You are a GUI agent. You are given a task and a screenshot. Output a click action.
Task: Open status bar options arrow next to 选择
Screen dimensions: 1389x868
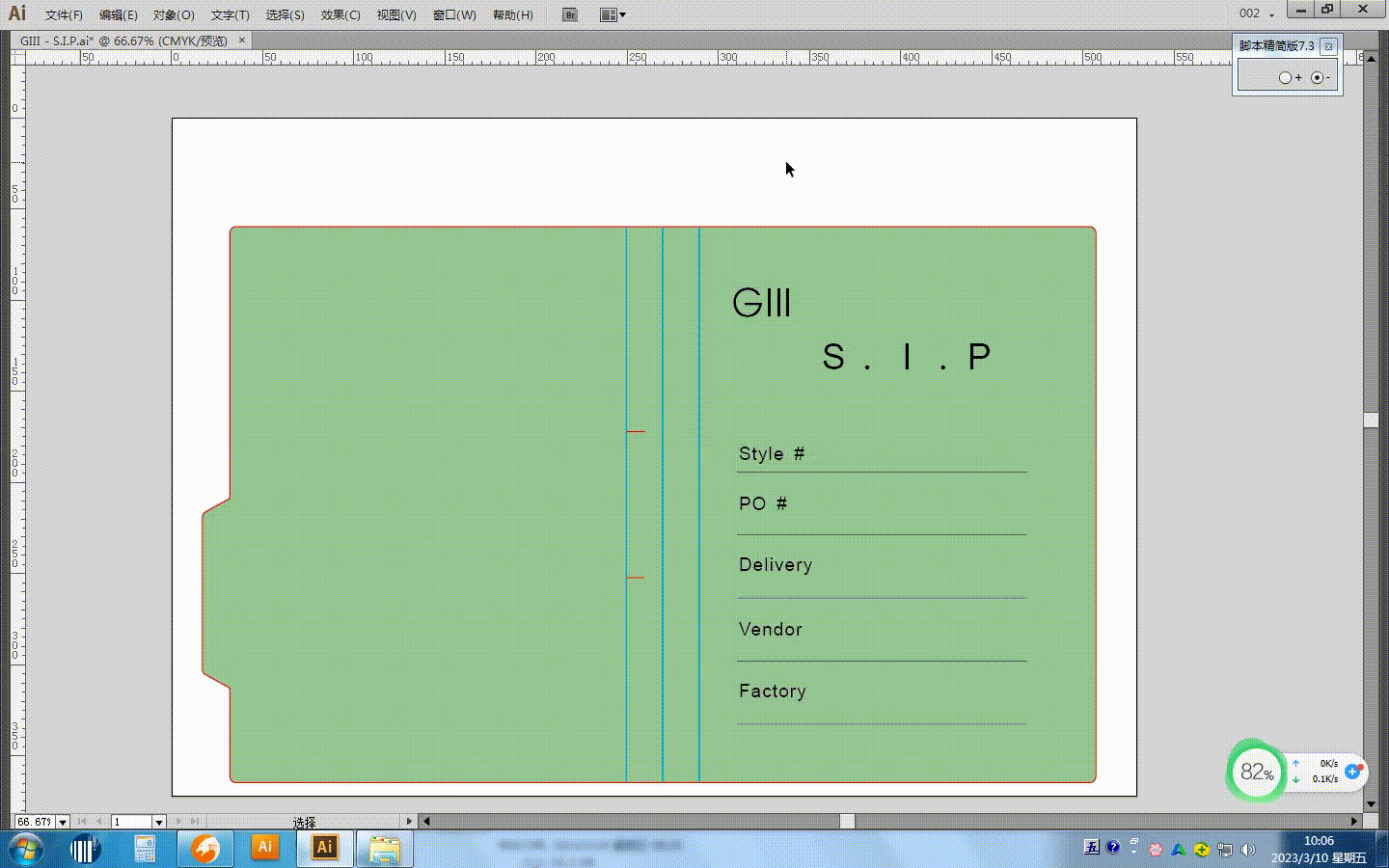409,822
